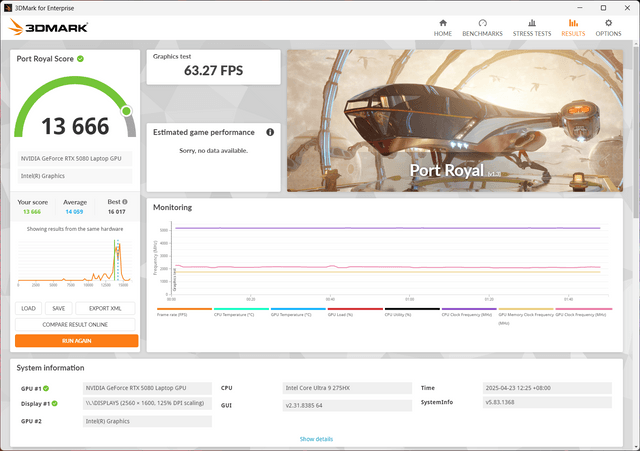Maximize the 3DMark window

pos(603,8)
